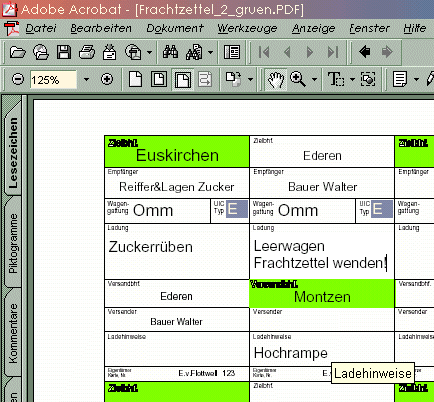Select the Zoom magnifier tool
The height and width of the screenshot is (402, 434).
pyautogui.click(x=298, y=79)
